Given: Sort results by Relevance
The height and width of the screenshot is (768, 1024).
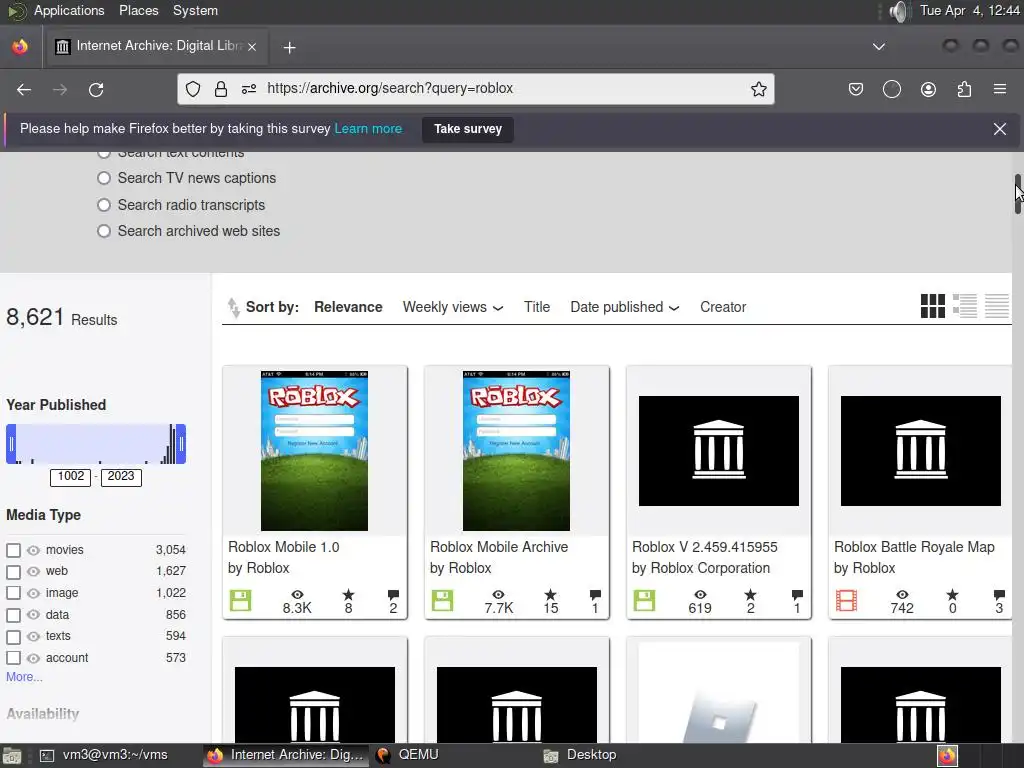Looking at the screenshot, I should coord(348,307).
